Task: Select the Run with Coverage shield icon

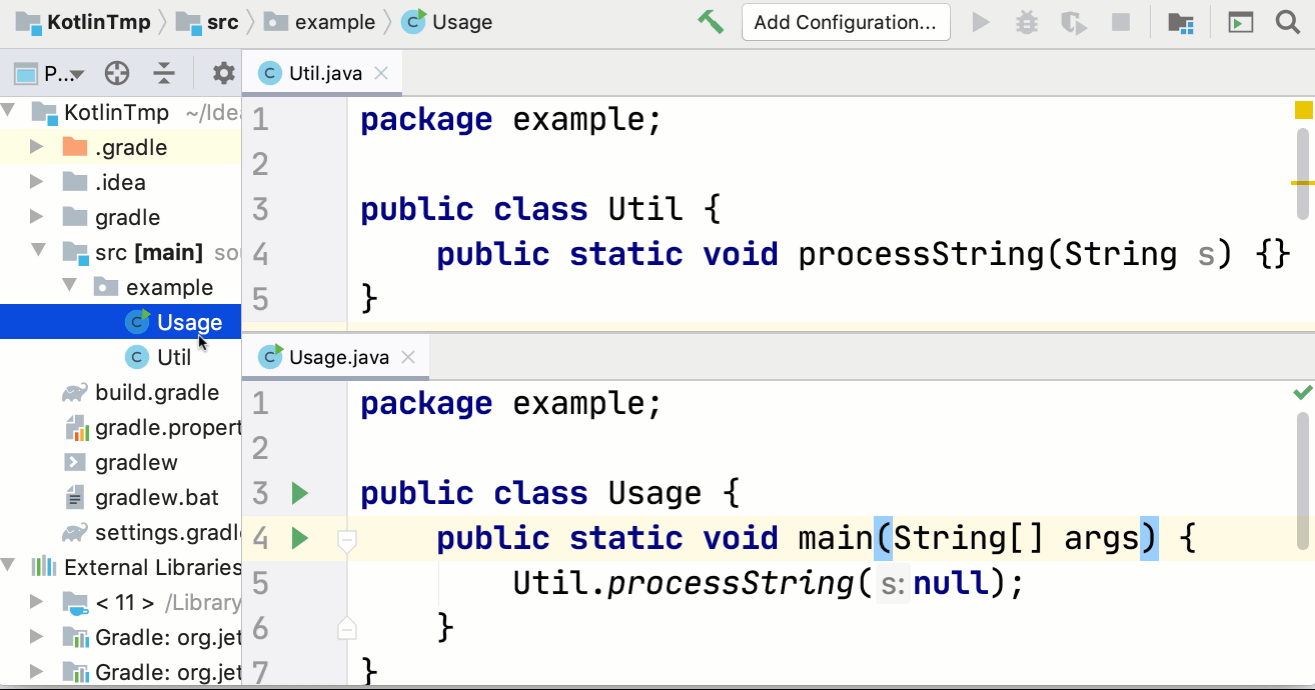Action: (x=1073, y=21)
